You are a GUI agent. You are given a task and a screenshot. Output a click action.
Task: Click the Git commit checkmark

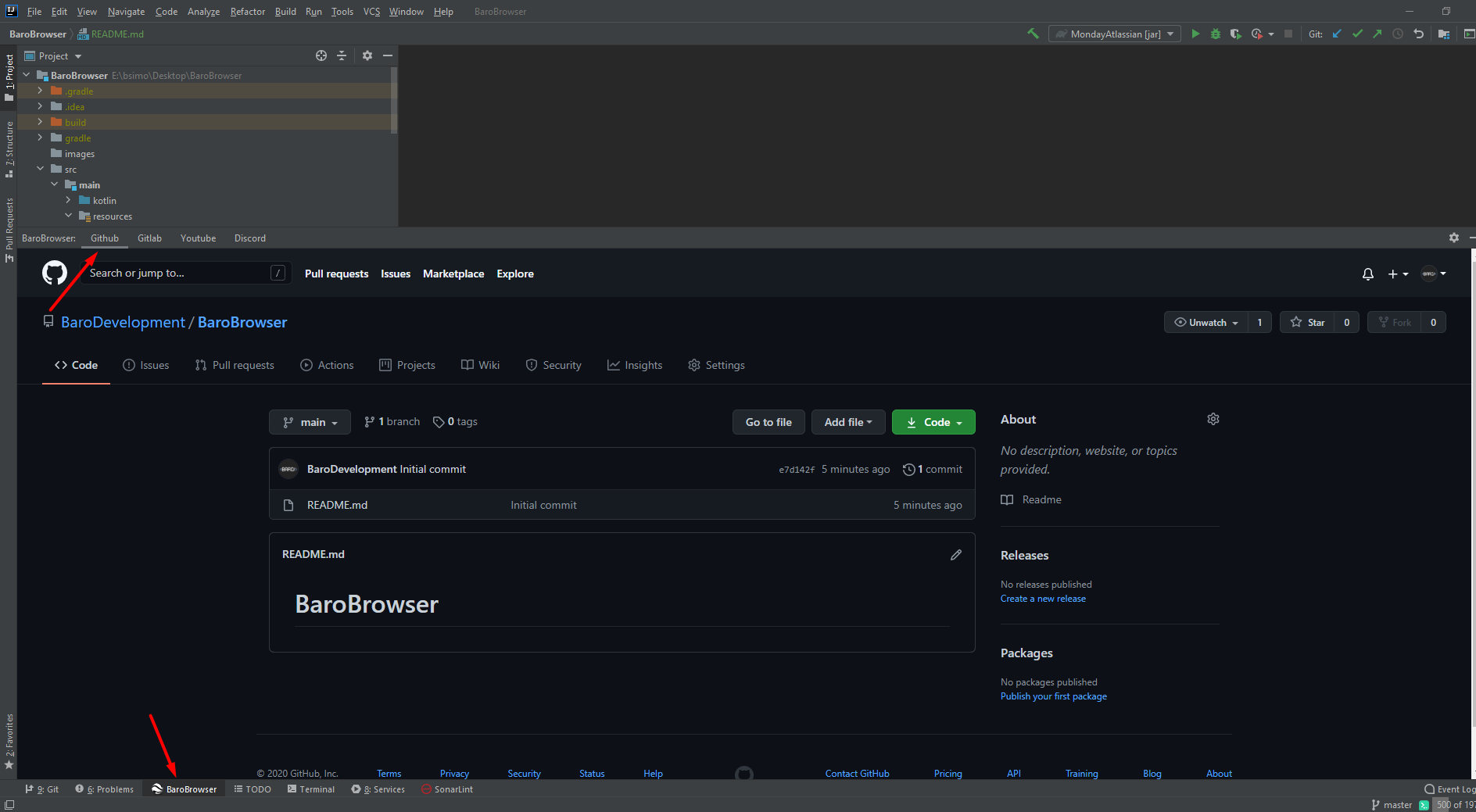click(x=1357, y=34)
